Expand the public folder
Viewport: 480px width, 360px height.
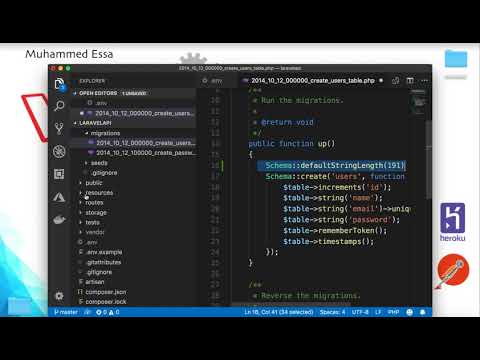[133, 183]
